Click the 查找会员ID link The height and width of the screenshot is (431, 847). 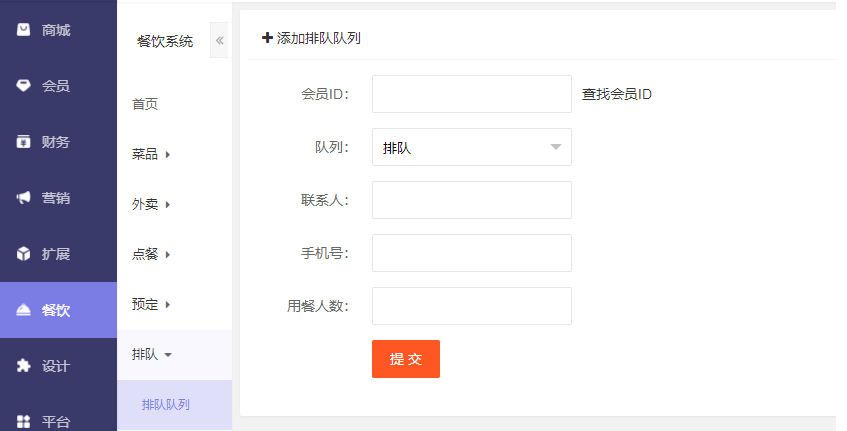[617, 94]
